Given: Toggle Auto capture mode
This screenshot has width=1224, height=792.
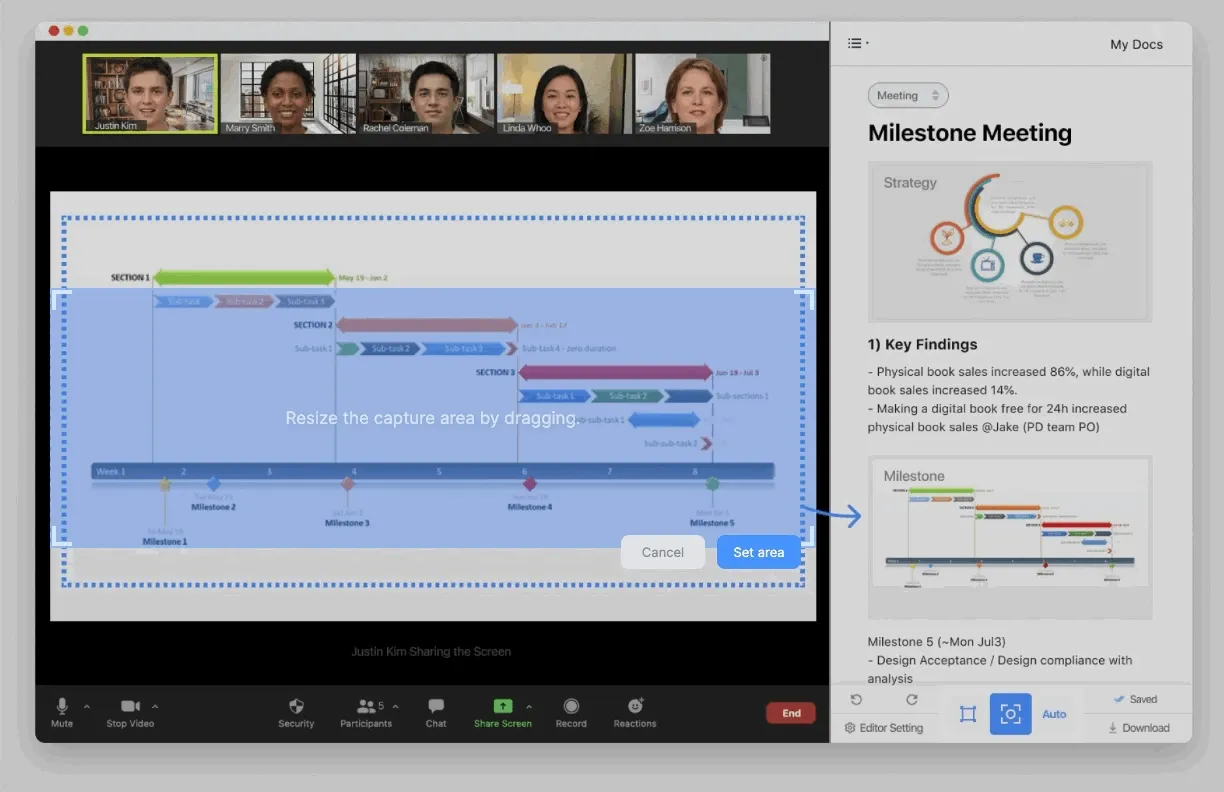Looking at the screenshot, I should [x=1054, y=714].
